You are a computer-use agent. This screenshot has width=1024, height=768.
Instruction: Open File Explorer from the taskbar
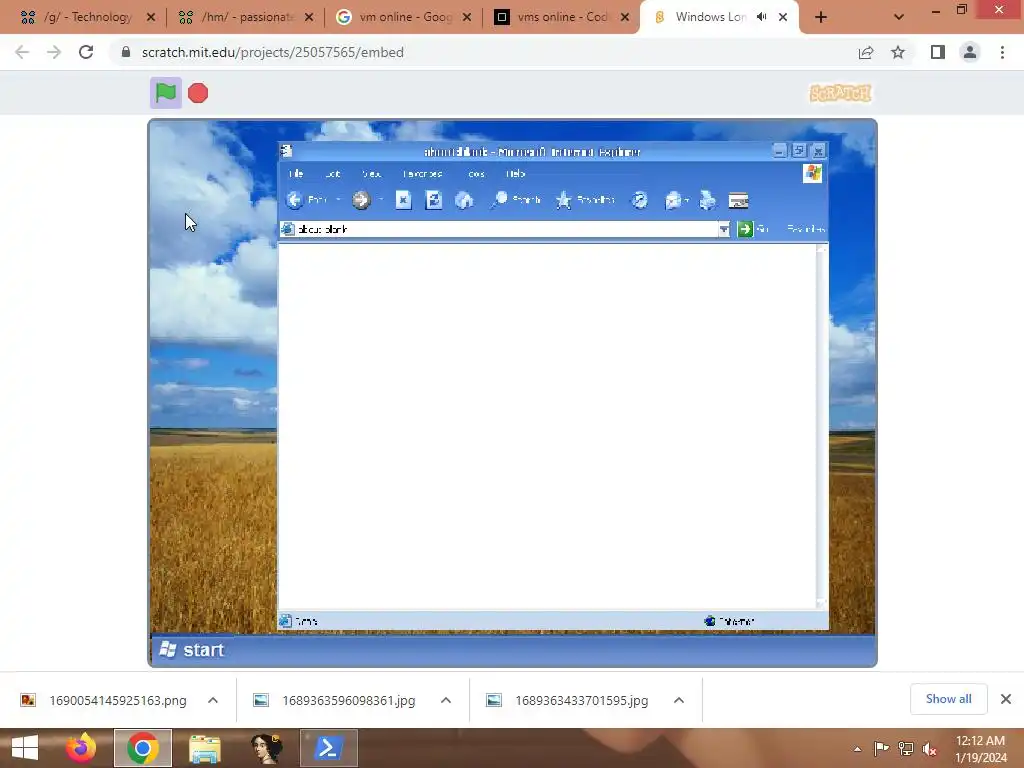(x=204, y=748)
